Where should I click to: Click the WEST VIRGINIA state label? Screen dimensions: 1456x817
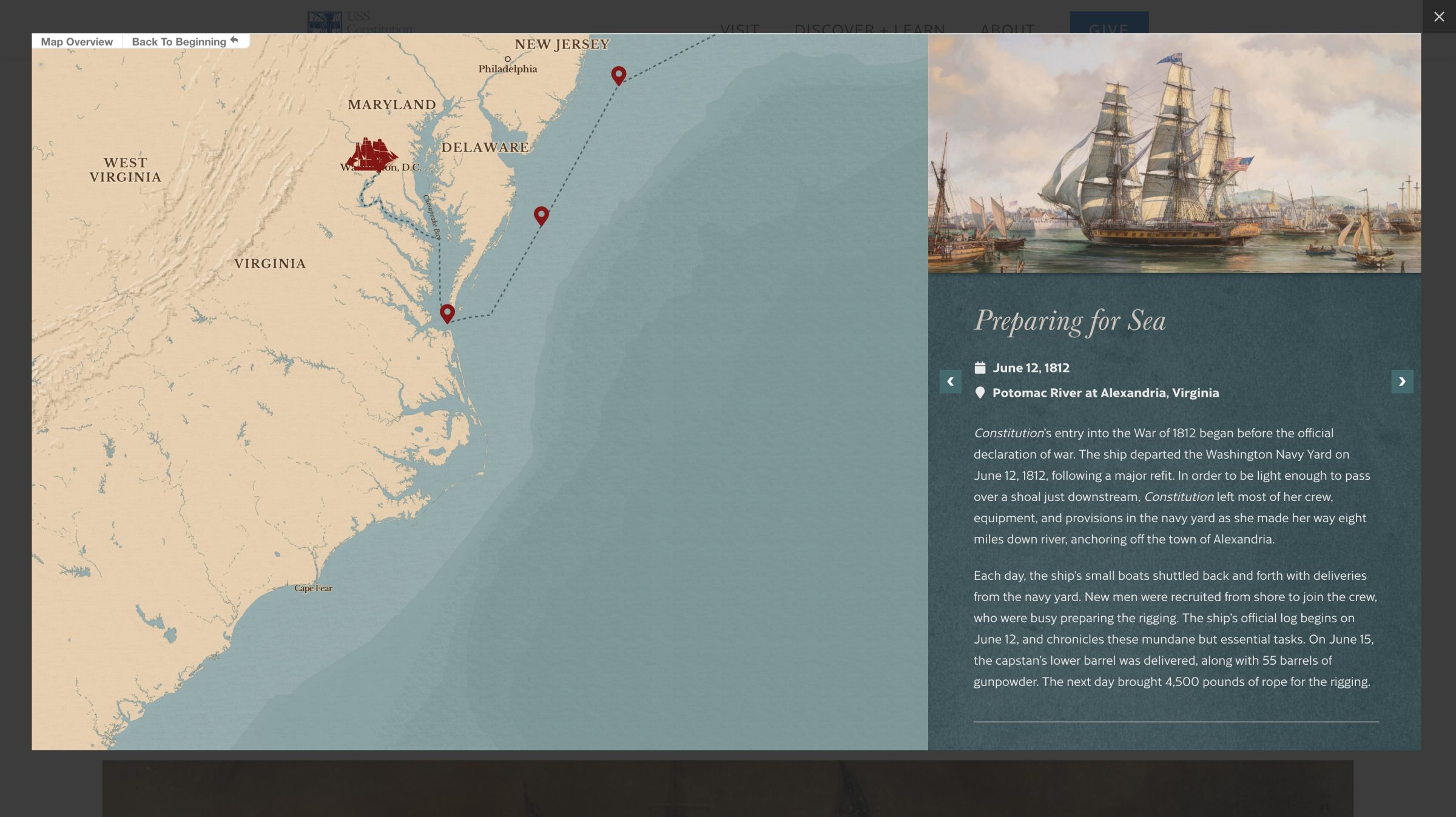click(126, 170)
